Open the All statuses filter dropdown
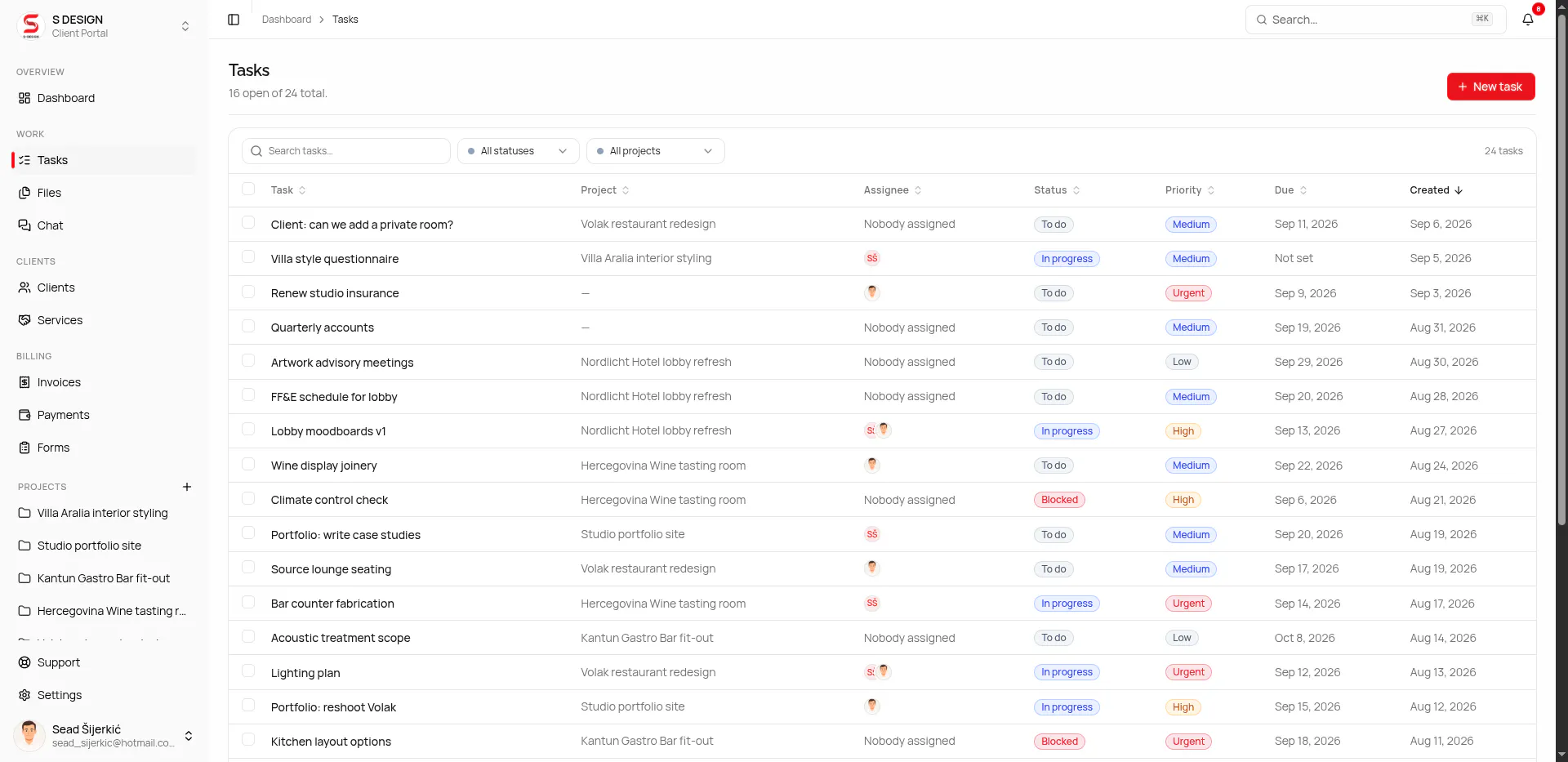Viewport: 1568px width, 762px height. [519, 151]
